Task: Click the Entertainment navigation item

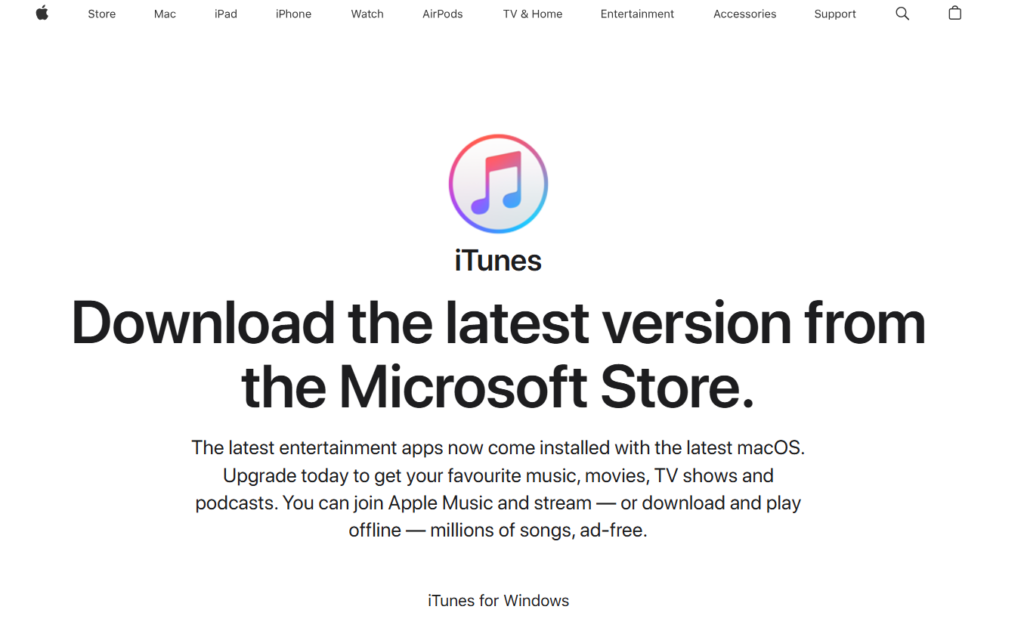Action: tap(637, 14)
